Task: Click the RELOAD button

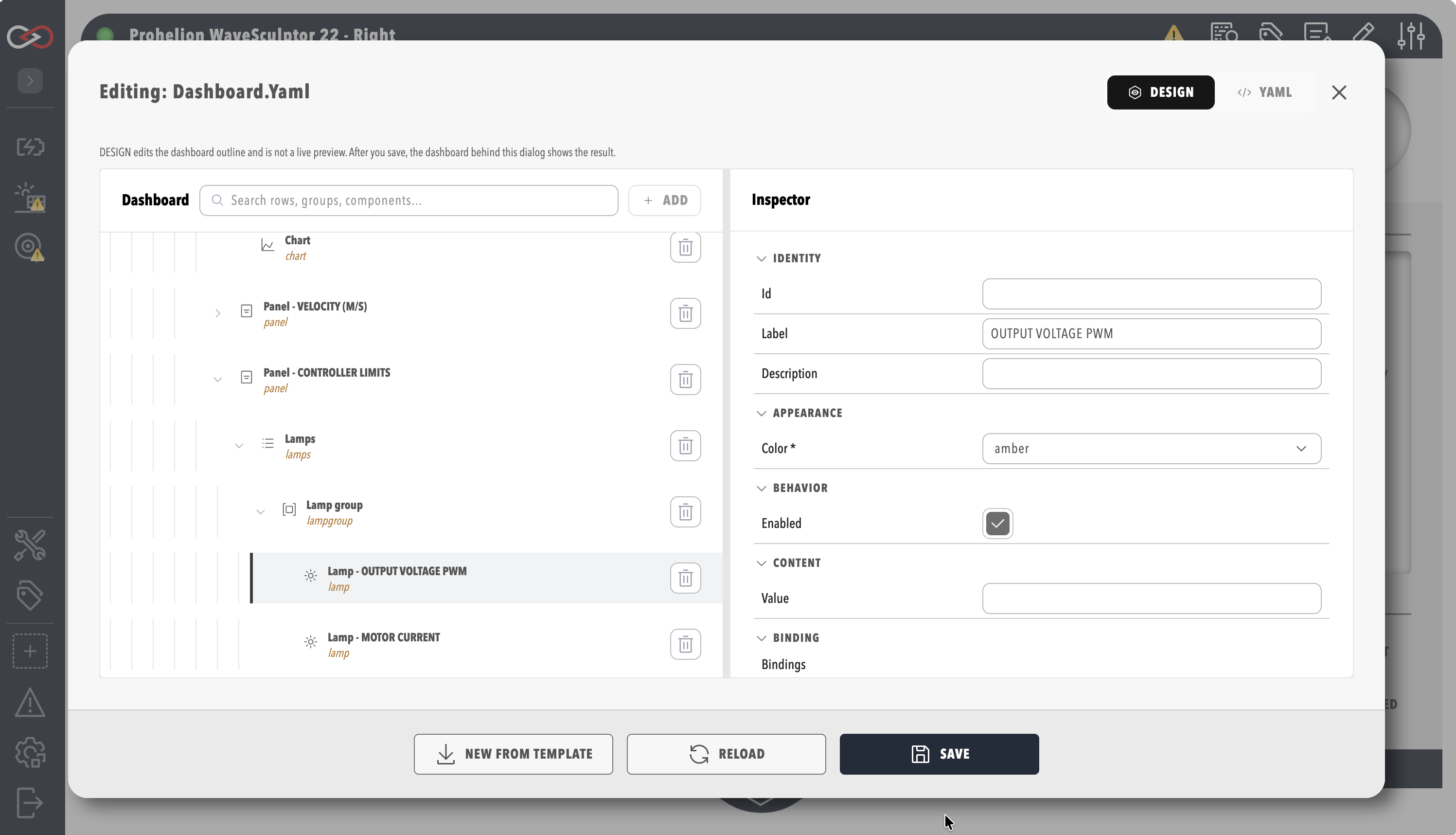Action: tap(726, 754)
